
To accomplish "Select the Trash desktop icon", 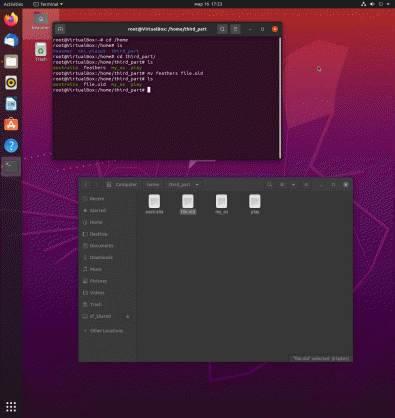I will click(x=41, y=52).
